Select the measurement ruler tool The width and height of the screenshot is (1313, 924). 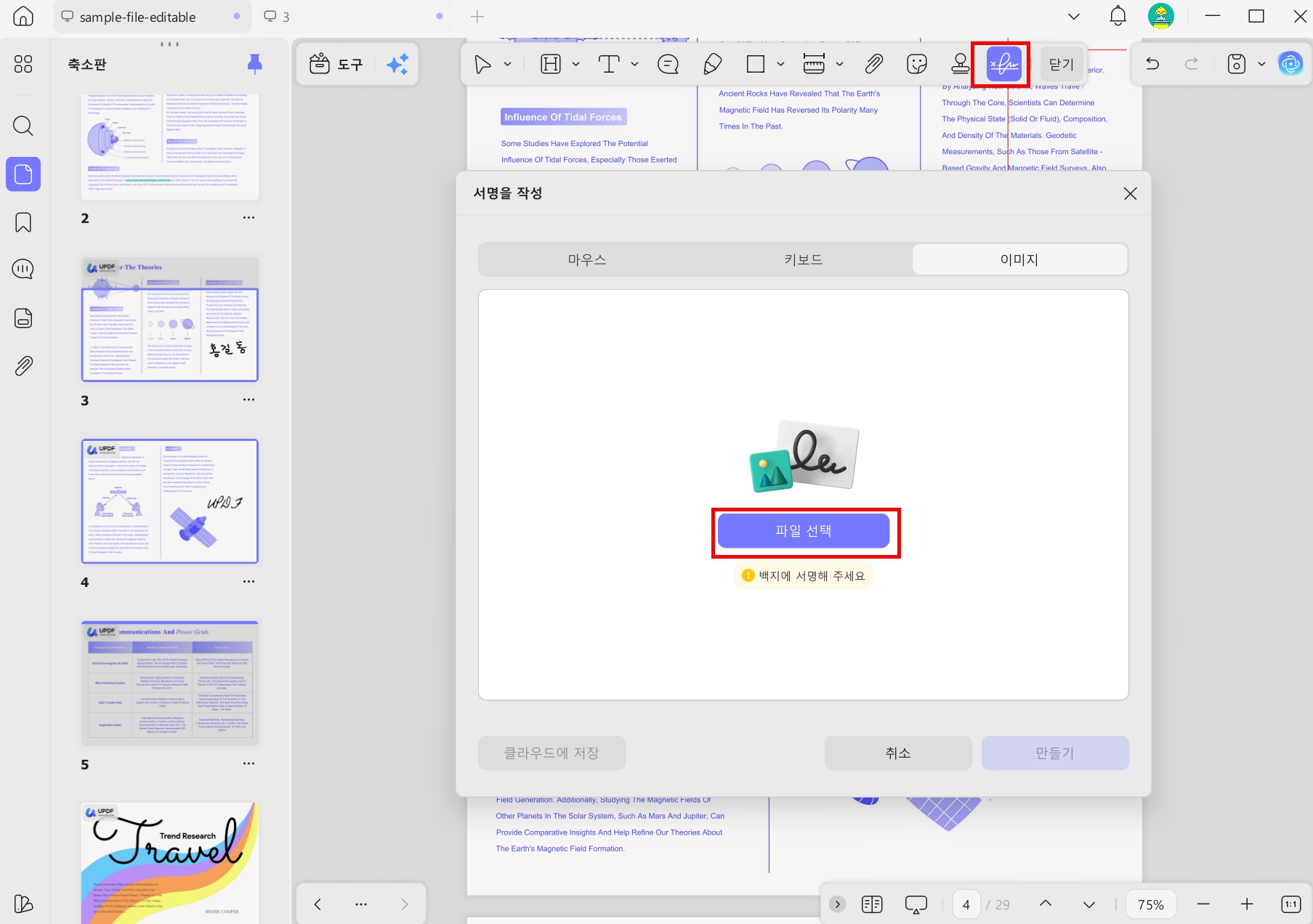(814, 64)
